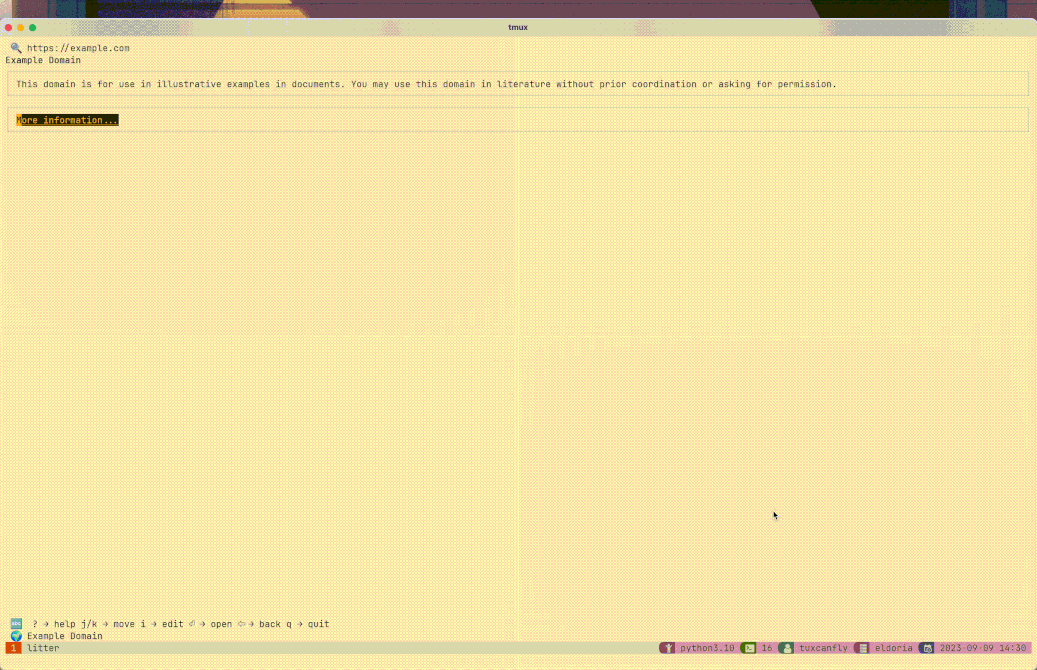Maximize the tmux window with green button

click(x=32, y=27)
